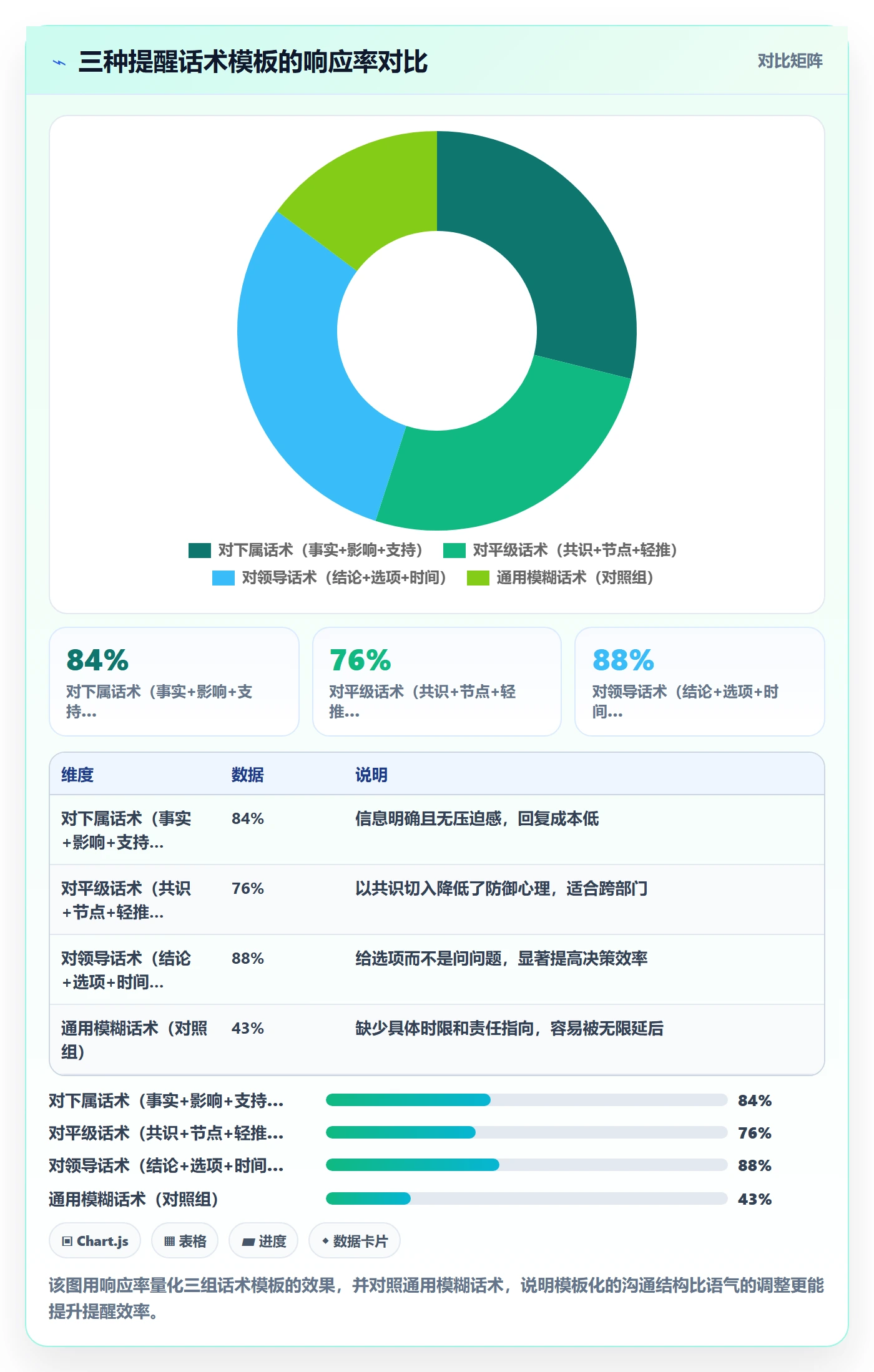Click legend label 对领导话术（结论+选项+时间）
874x1372 pixels.
click(344, 577)
